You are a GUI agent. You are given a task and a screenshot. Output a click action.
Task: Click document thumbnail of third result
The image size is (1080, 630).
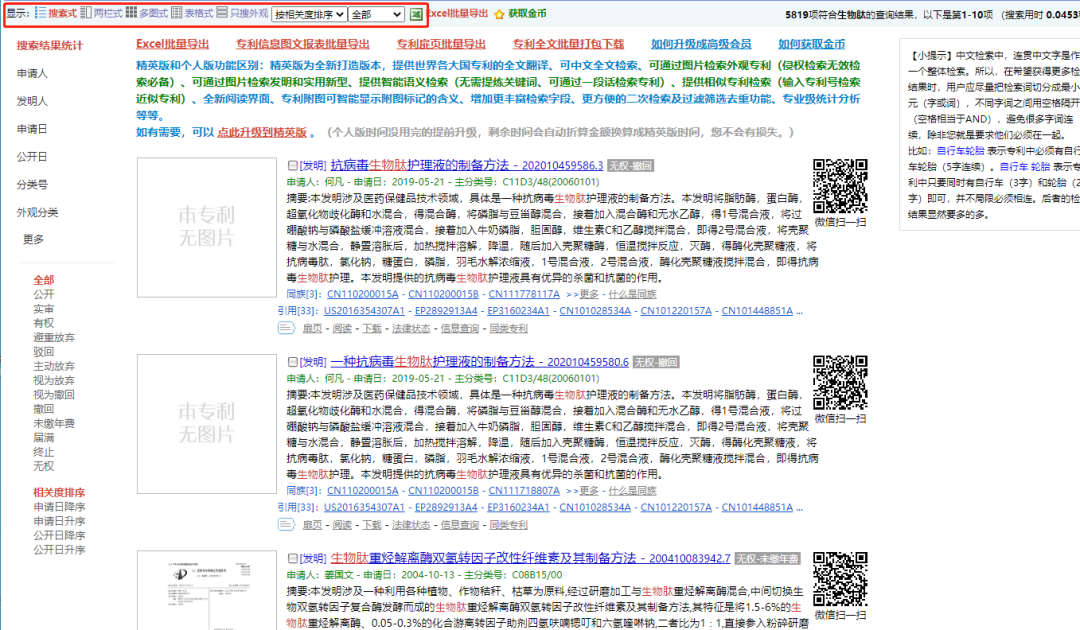(207, 590)
